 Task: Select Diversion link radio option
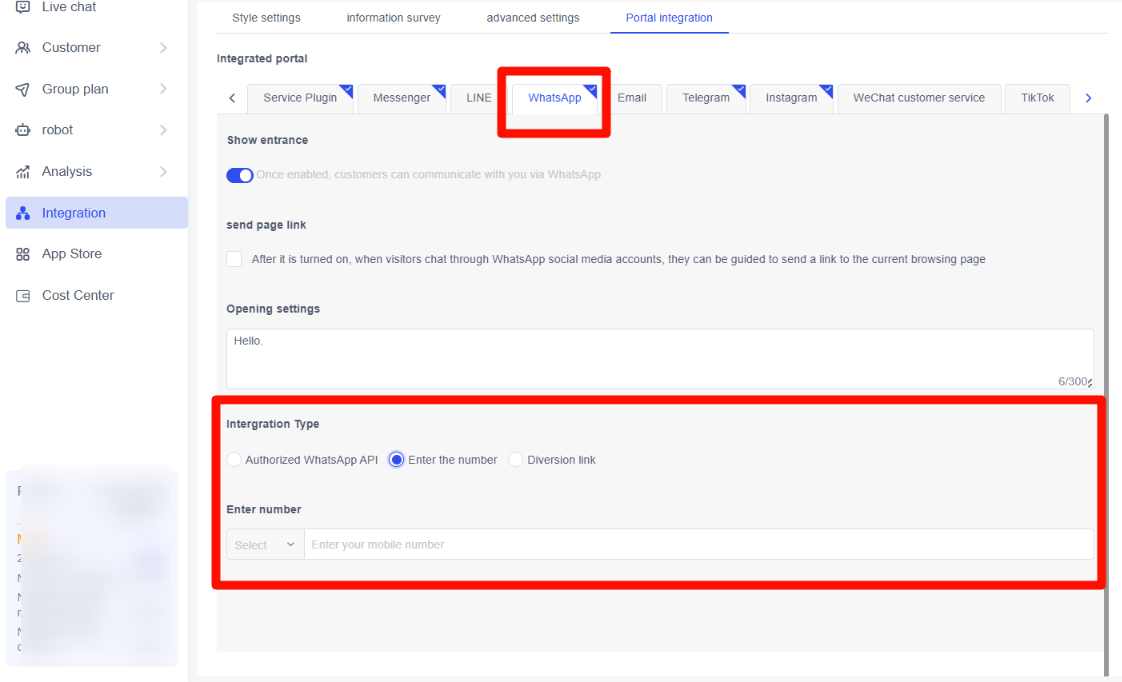click(515, 459)
